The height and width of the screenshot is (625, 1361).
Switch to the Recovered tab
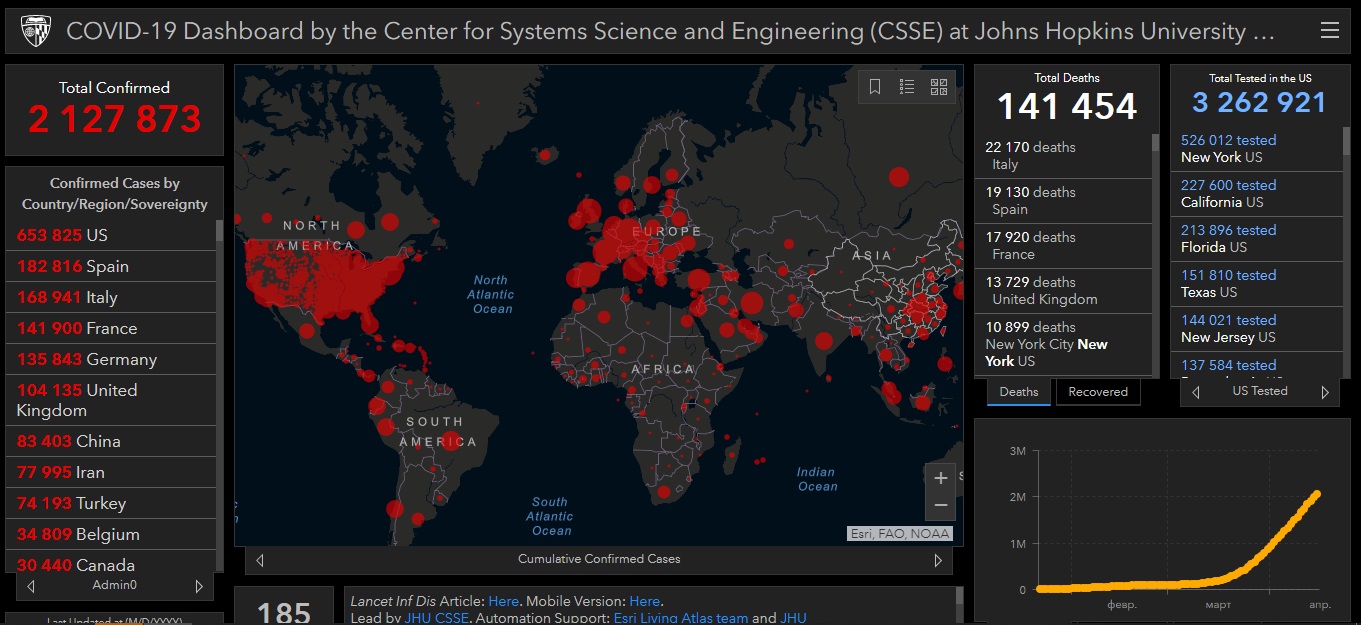(1097, 392)
